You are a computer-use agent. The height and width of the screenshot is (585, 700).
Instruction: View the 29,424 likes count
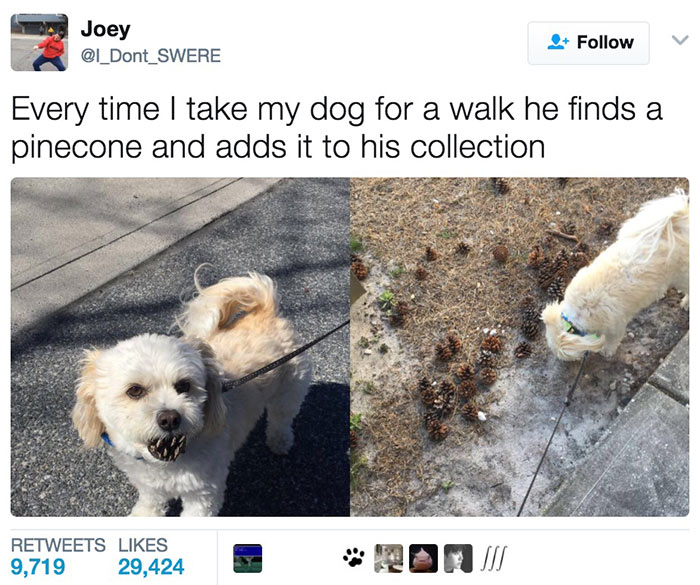click(151, 567)
